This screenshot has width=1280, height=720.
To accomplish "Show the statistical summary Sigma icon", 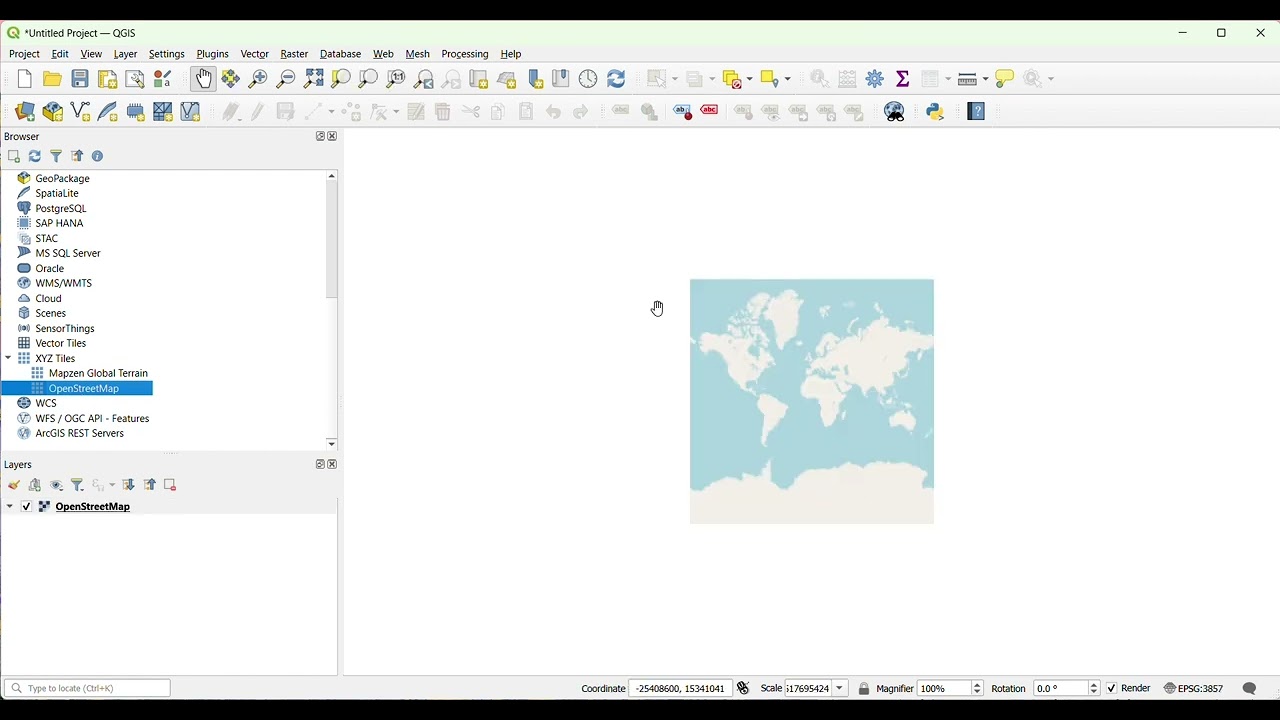I will pos(903,79).
